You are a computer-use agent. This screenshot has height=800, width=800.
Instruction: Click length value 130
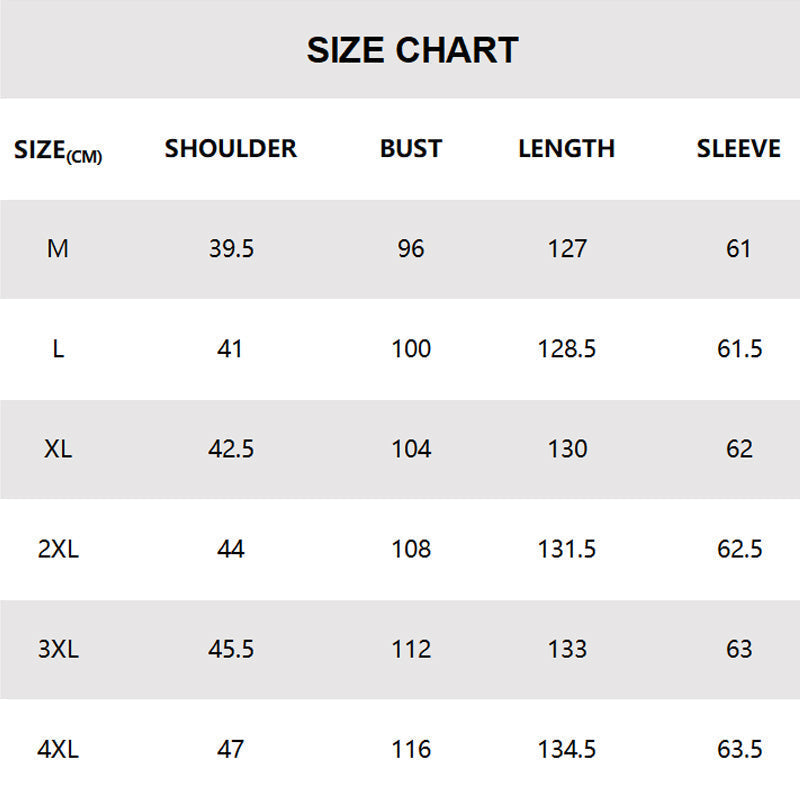[x=567, y=449]
